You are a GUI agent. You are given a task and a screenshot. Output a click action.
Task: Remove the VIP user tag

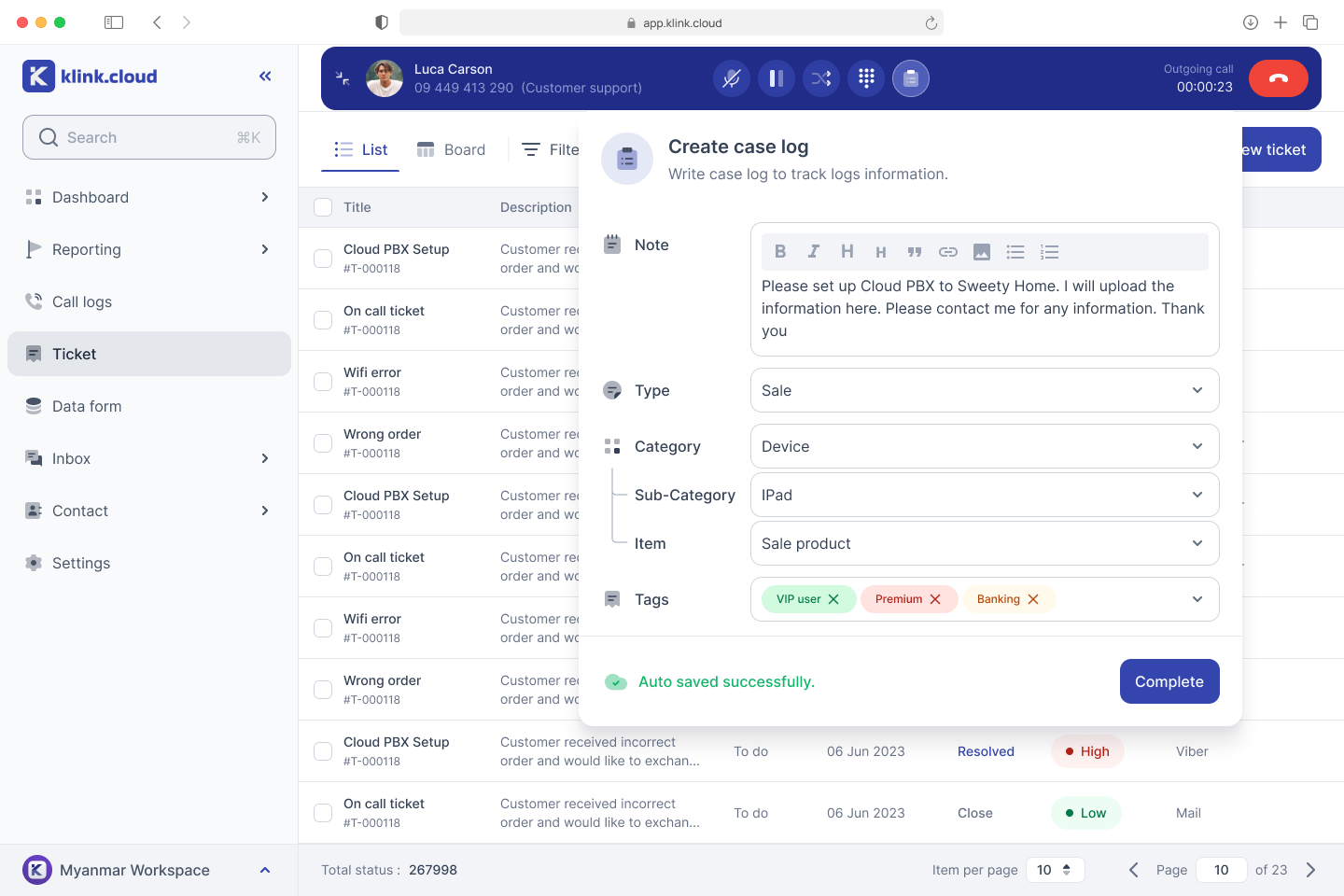pyautogui.click(x=833, y=599)
